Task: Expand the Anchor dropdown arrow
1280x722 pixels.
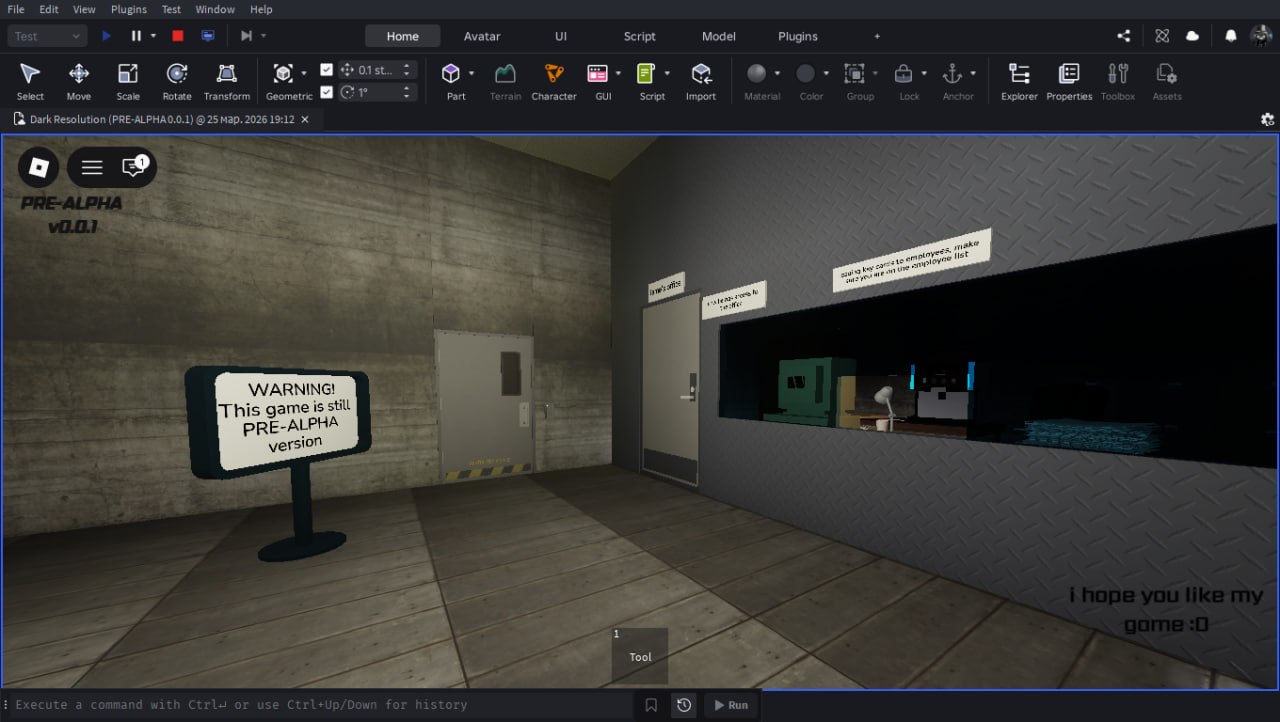Action: (x=973, y=73)
